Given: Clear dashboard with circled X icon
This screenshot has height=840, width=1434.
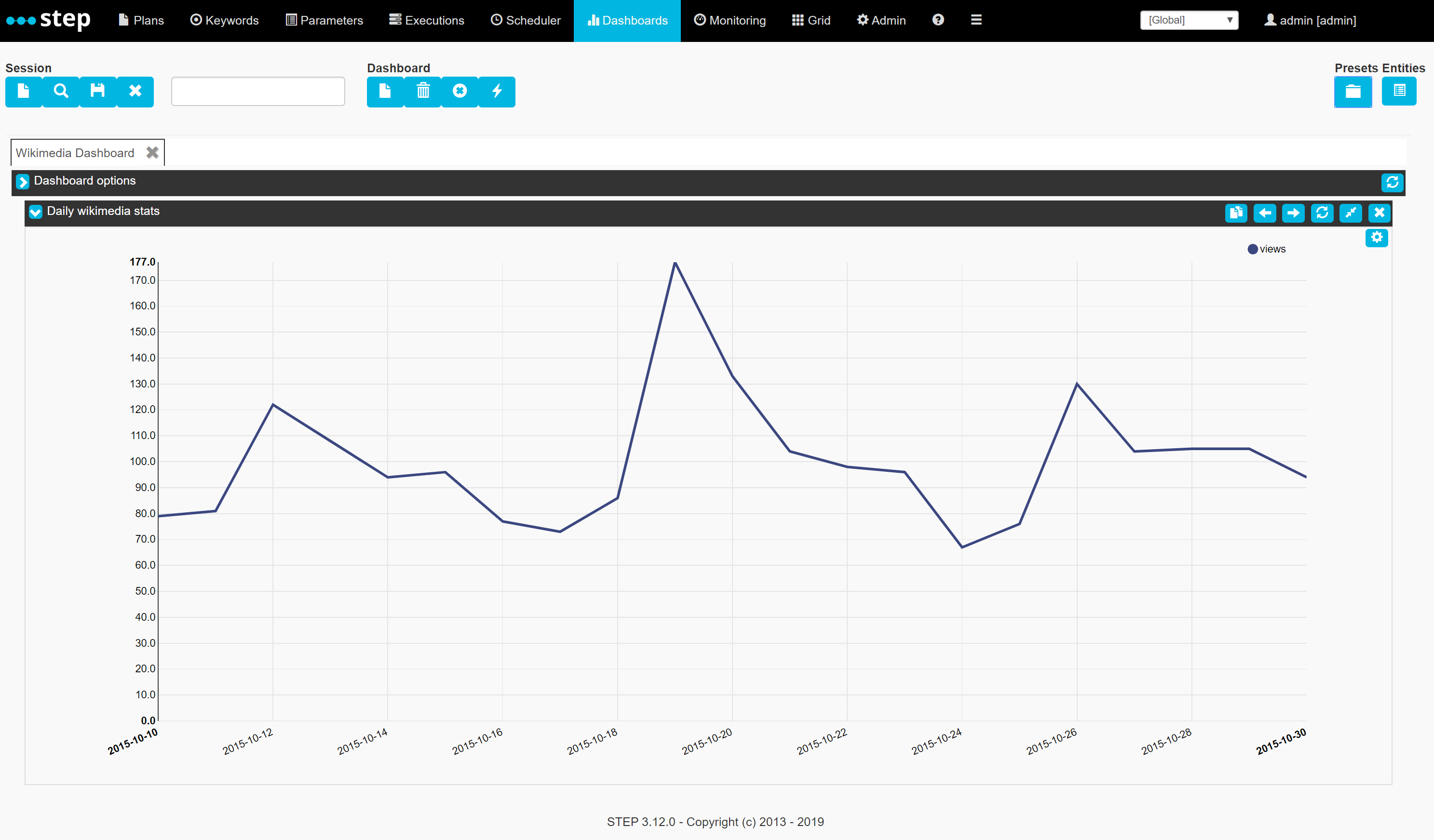Looking at the screenshot, I should point(460,92).
